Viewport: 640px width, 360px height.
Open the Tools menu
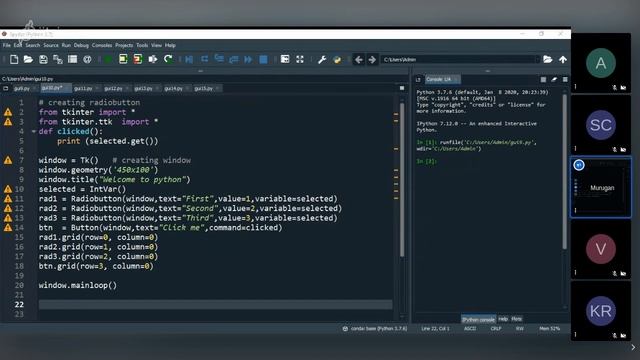(142, 45)
